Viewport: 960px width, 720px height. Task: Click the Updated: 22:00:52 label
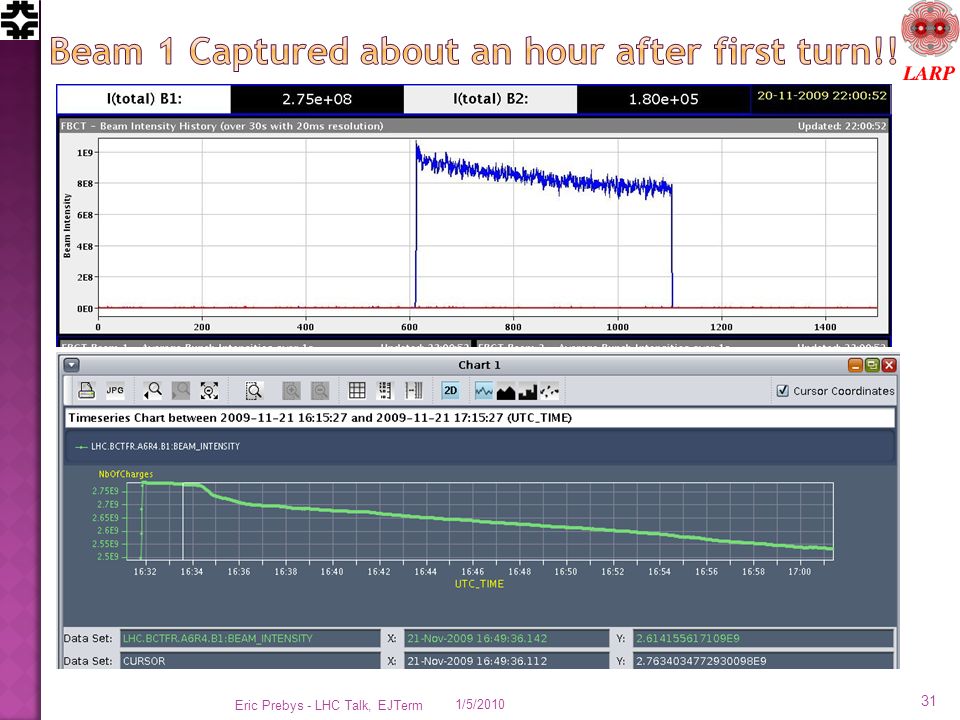(842, 126)
